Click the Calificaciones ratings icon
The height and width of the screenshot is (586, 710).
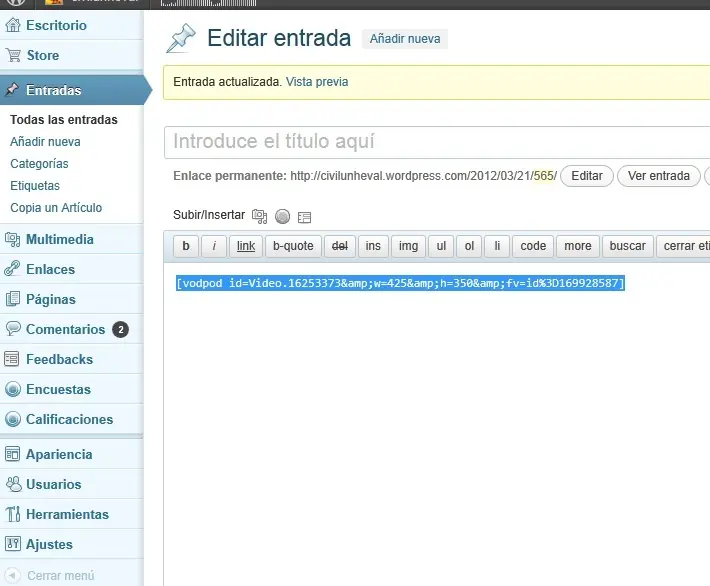coord(13,419)
